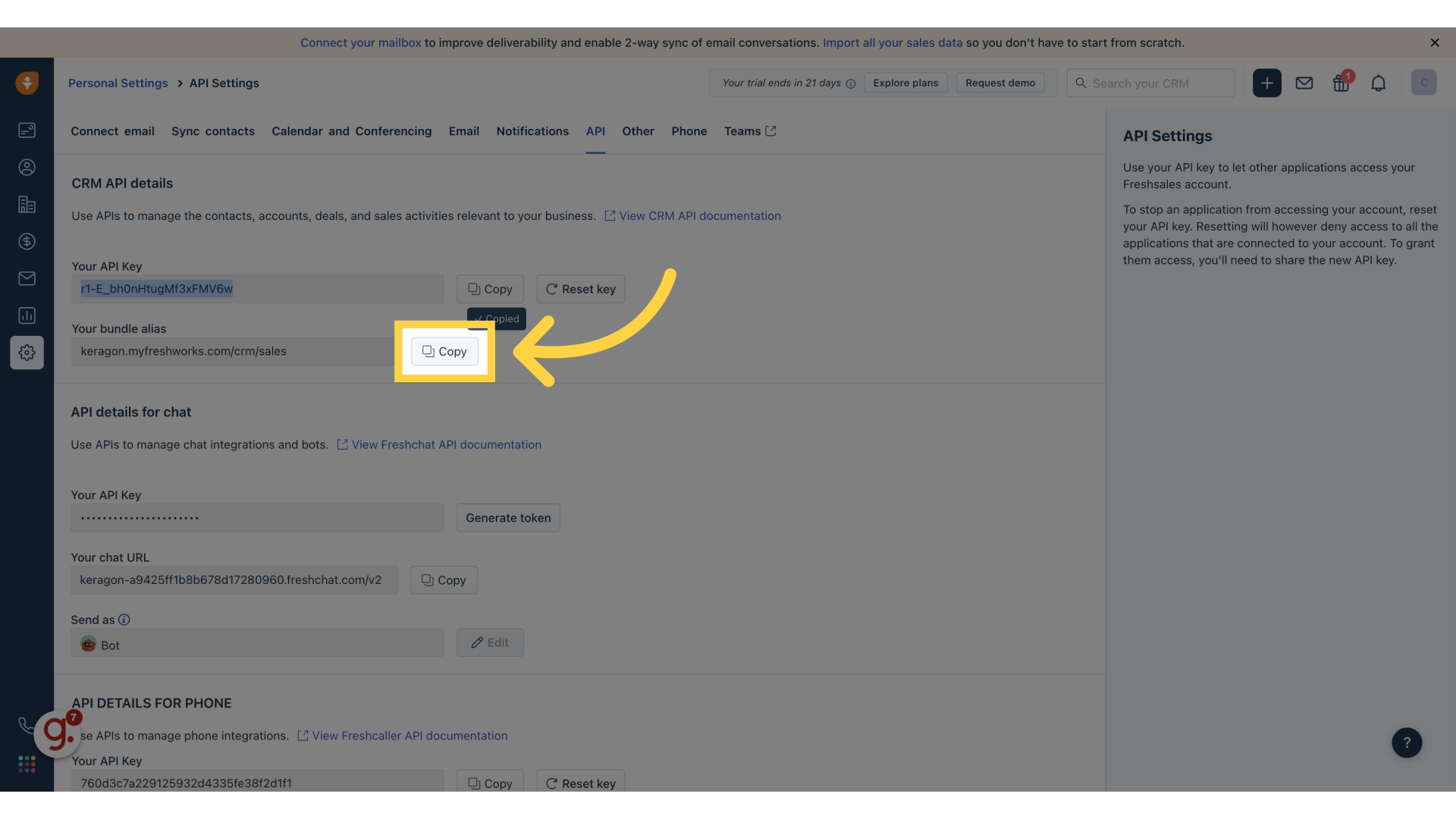
Task: Switch to Connect email tab
Action: pyautogui.click(x=112, y=131)
